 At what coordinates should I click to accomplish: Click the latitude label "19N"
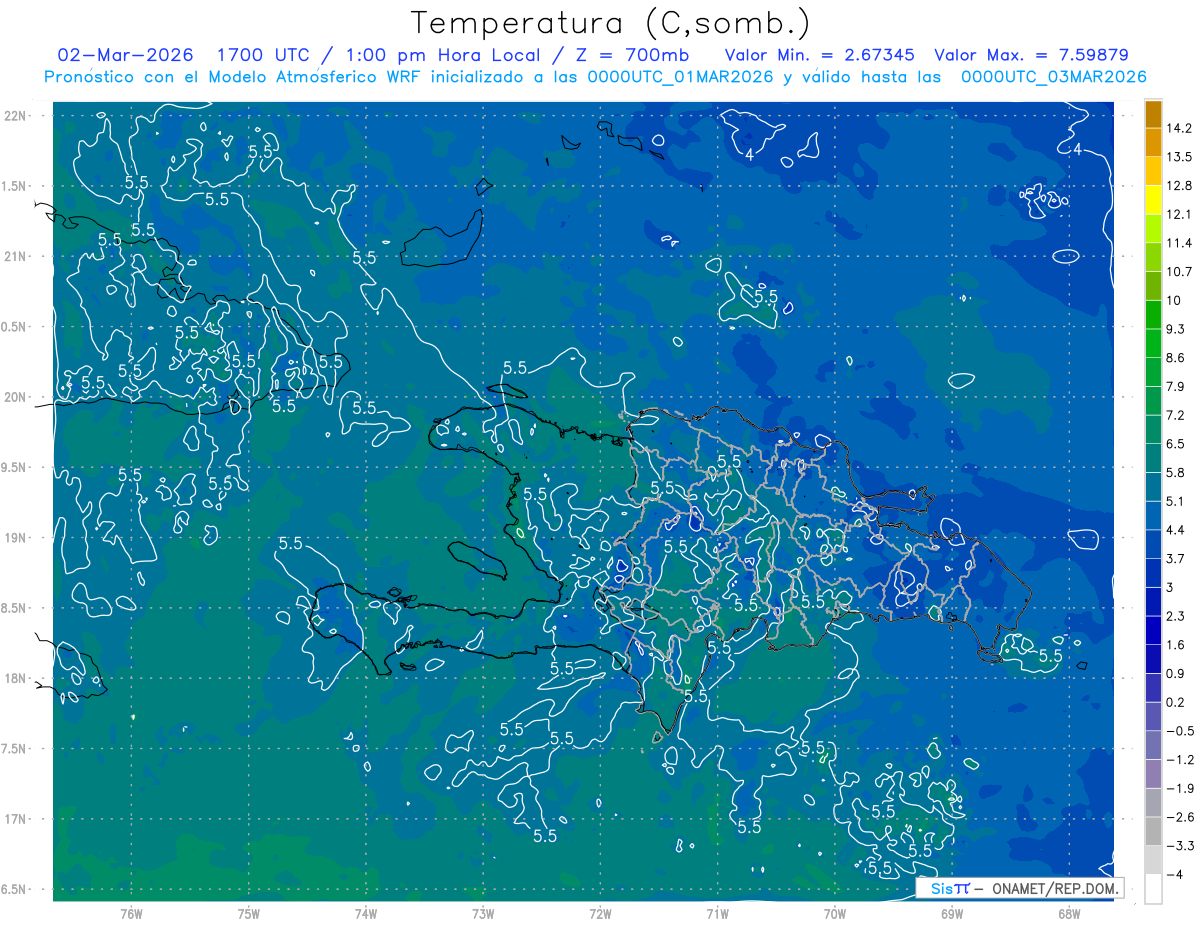click(x=14, y=538)
